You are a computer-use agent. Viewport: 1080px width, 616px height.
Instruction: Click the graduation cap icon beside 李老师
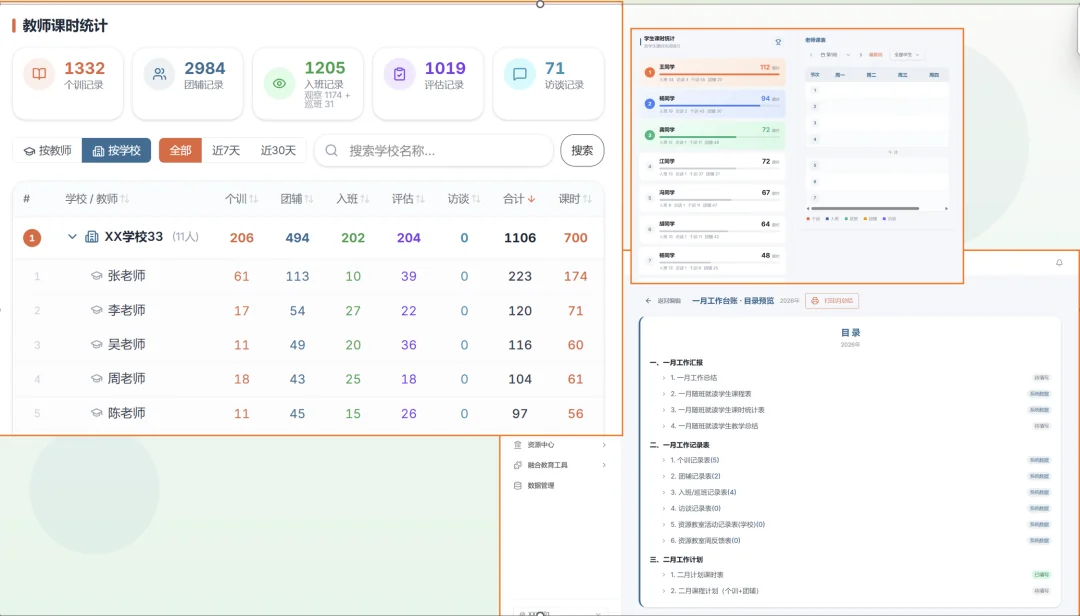(x=96, y=310)
